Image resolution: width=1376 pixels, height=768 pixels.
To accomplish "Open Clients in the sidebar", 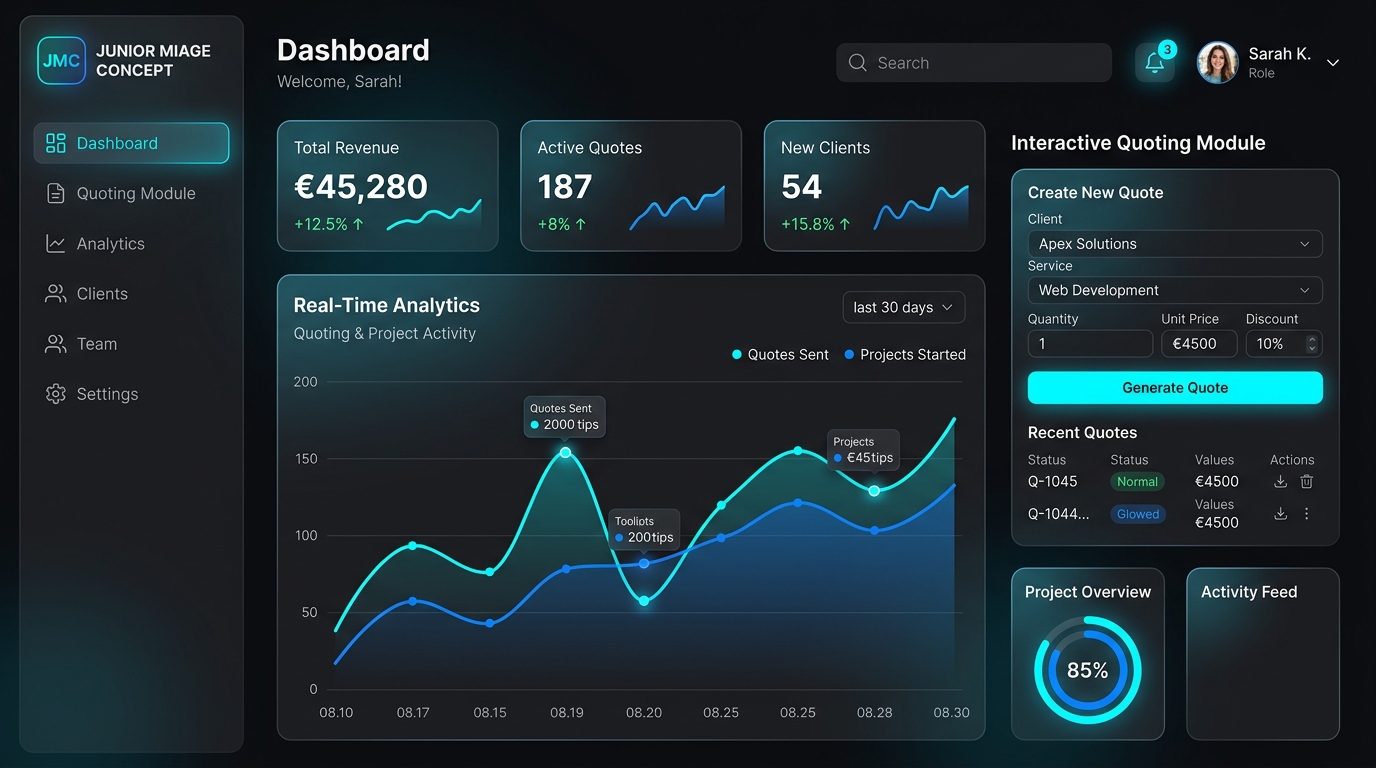I will 131,294.
